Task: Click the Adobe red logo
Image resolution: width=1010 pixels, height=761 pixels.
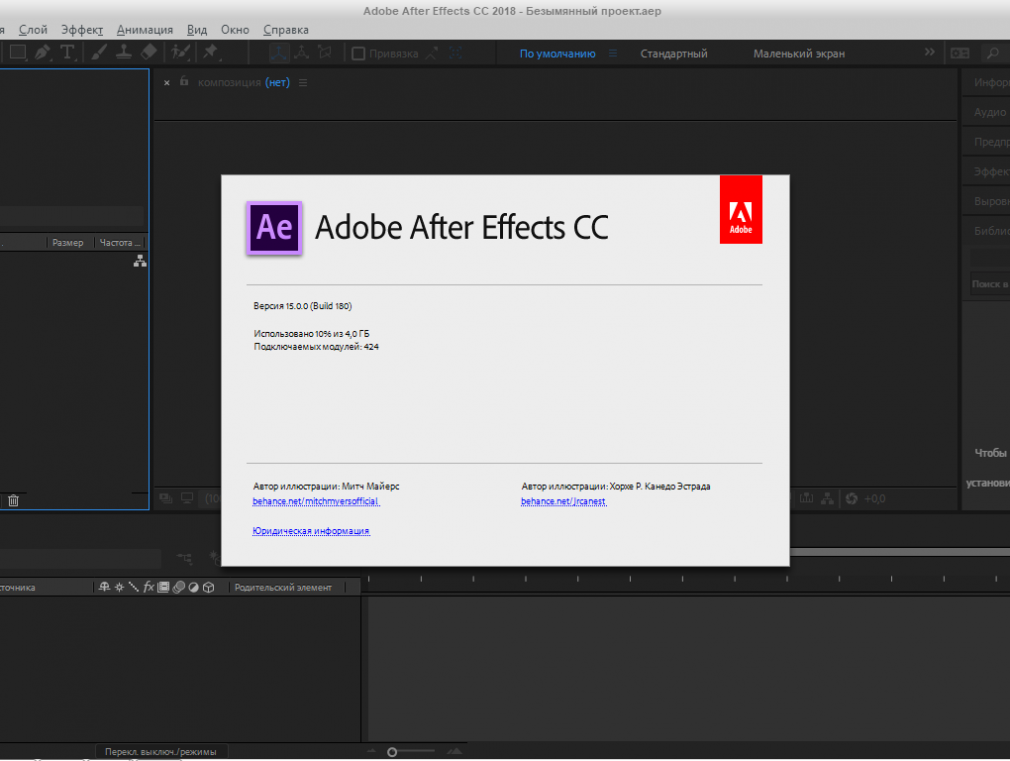Action: pos(741,209)
